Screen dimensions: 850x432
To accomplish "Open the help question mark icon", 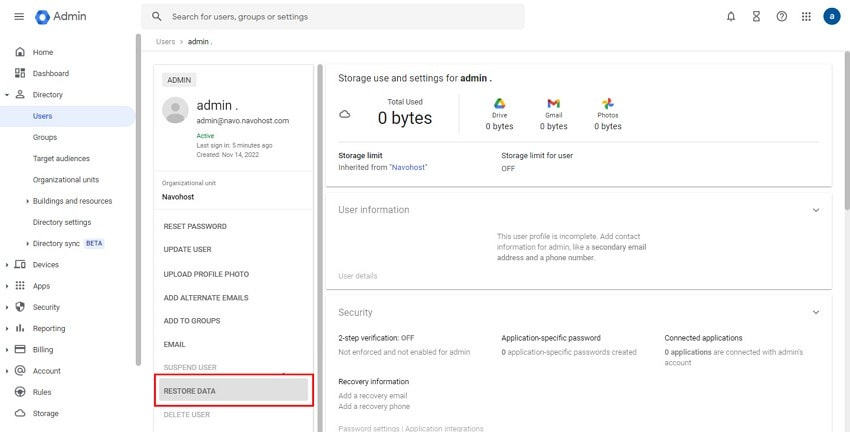I will click(781, 17).
